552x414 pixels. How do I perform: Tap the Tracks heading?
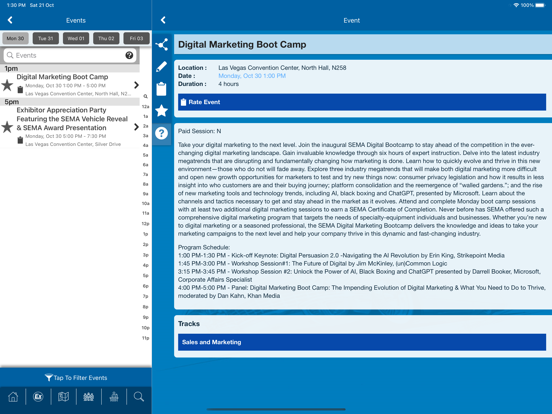(x=189, y=324)
